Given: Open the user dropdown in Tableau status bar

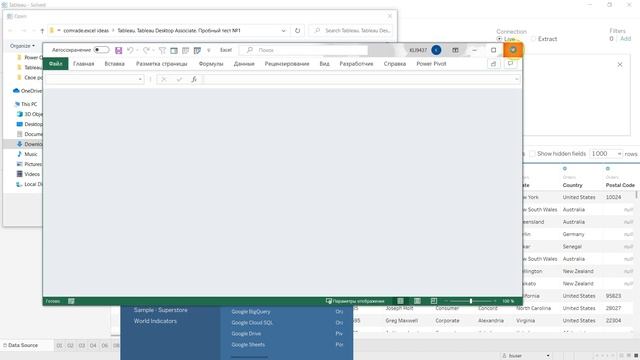Looking at the screenshot, I should (x=548, y=356).
